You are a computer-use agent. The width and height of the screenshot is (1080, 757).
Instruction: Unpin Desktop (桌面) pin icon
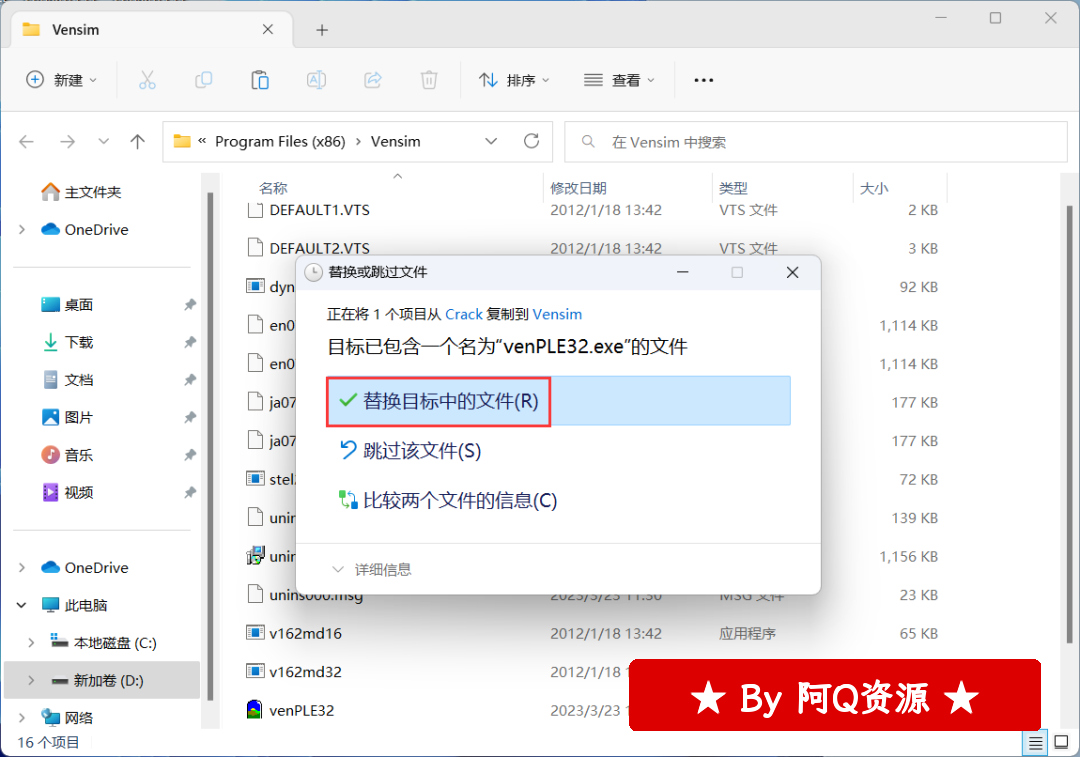pos(190,304)
